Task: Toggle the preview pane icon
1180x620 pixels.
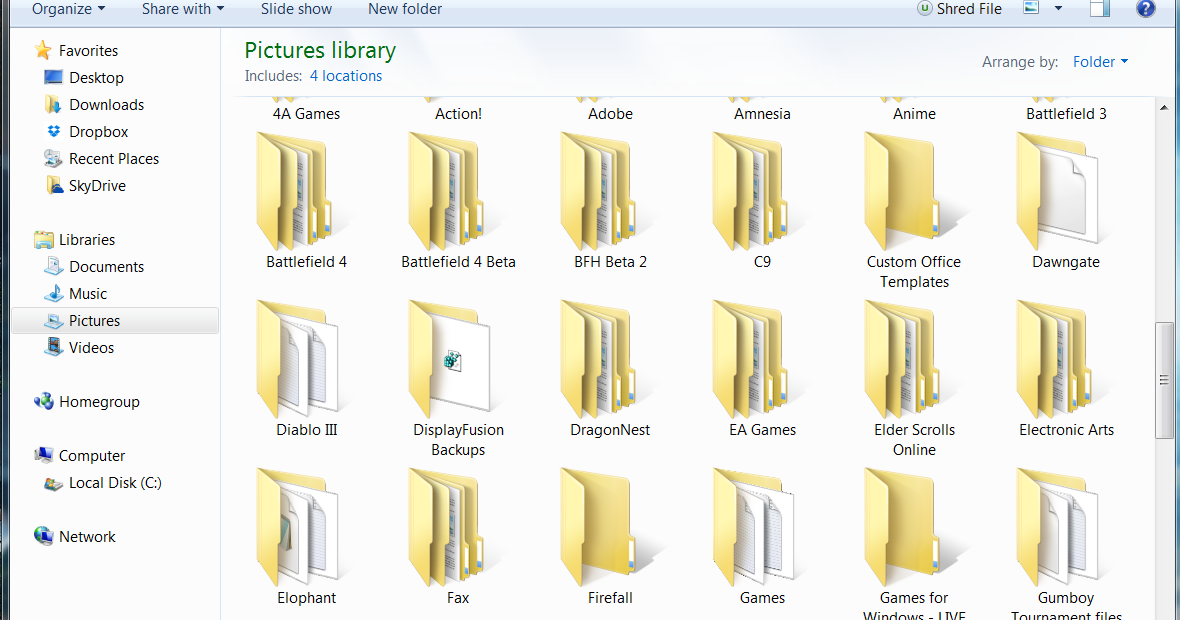Action: (1100, 8)
